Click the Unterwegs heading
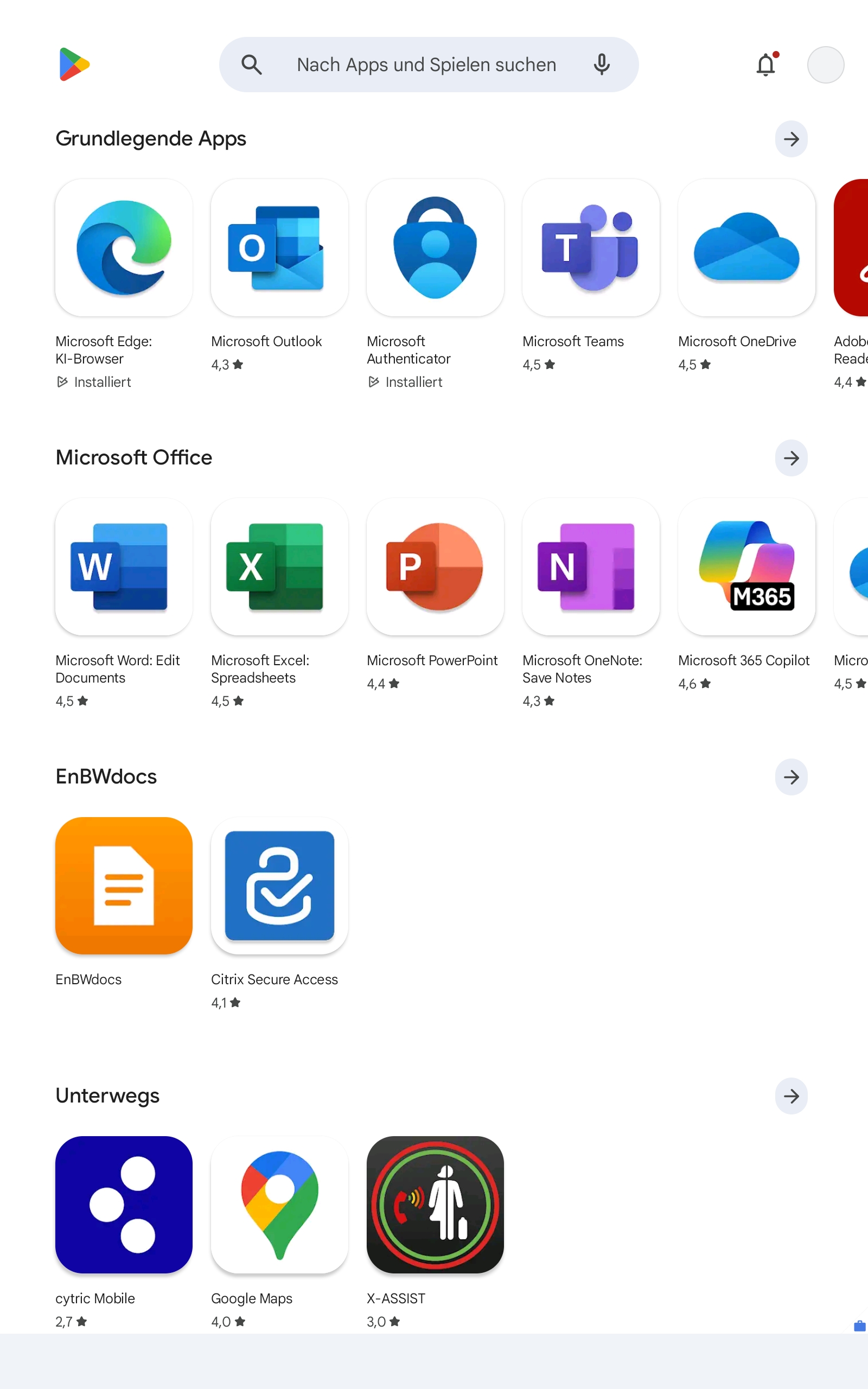The width and height of the screenshot is (868, 1389). coord(107,1095)
